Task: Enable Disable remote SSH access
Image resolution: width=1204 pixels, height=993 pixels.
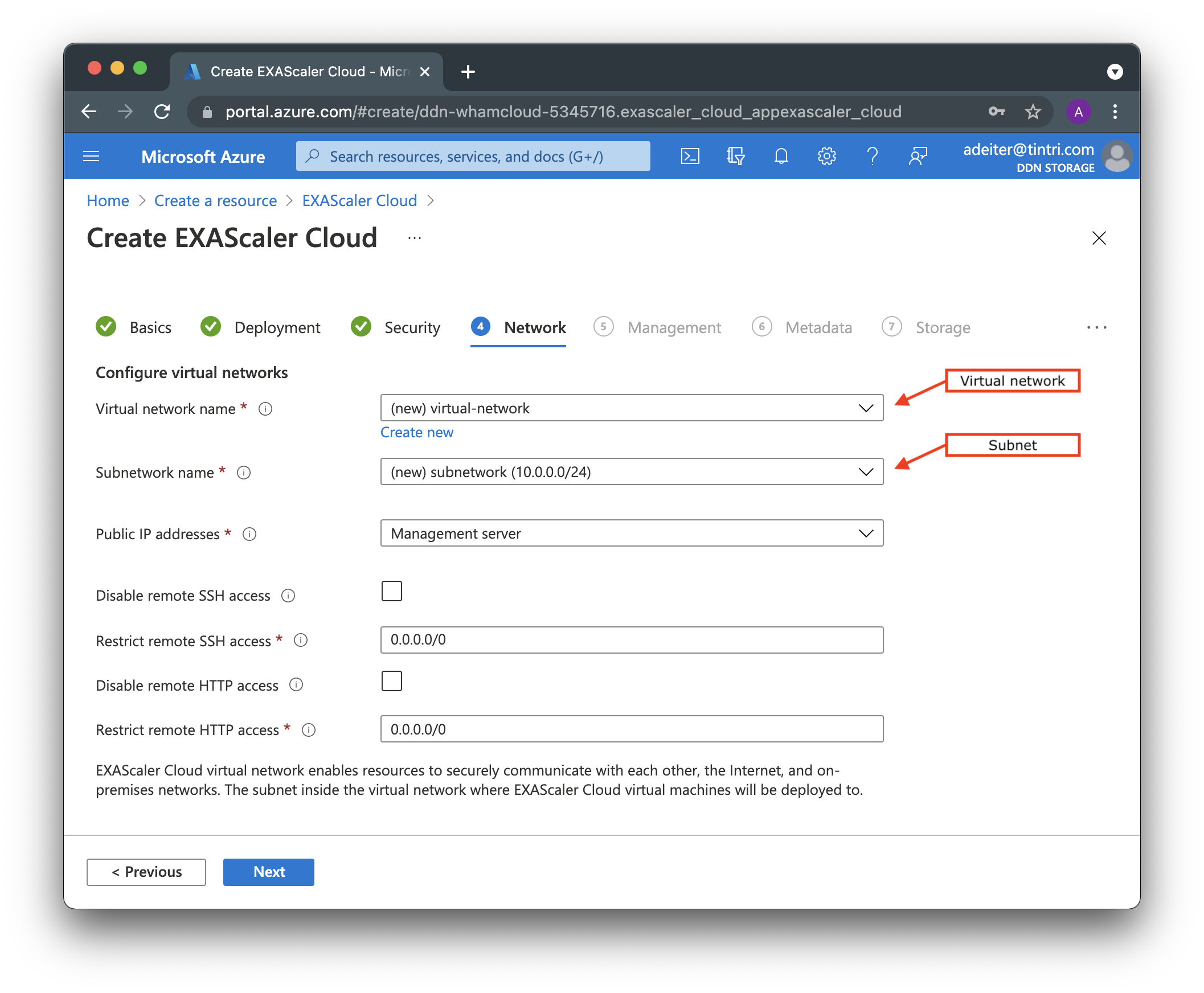Action: 391,591
